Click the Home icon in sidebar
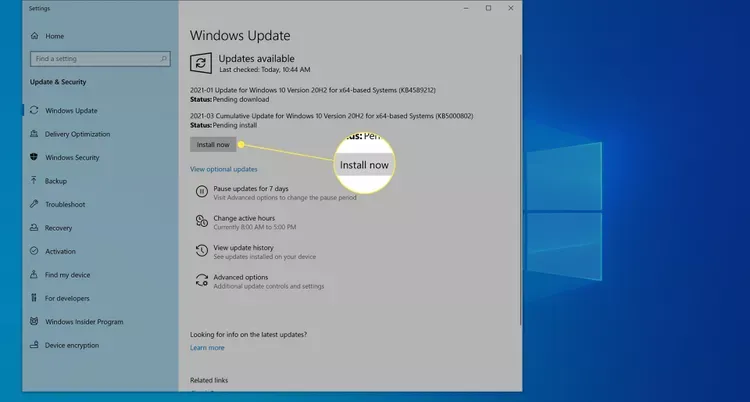Viewport: 750px width, 402px height. (35, 36)
